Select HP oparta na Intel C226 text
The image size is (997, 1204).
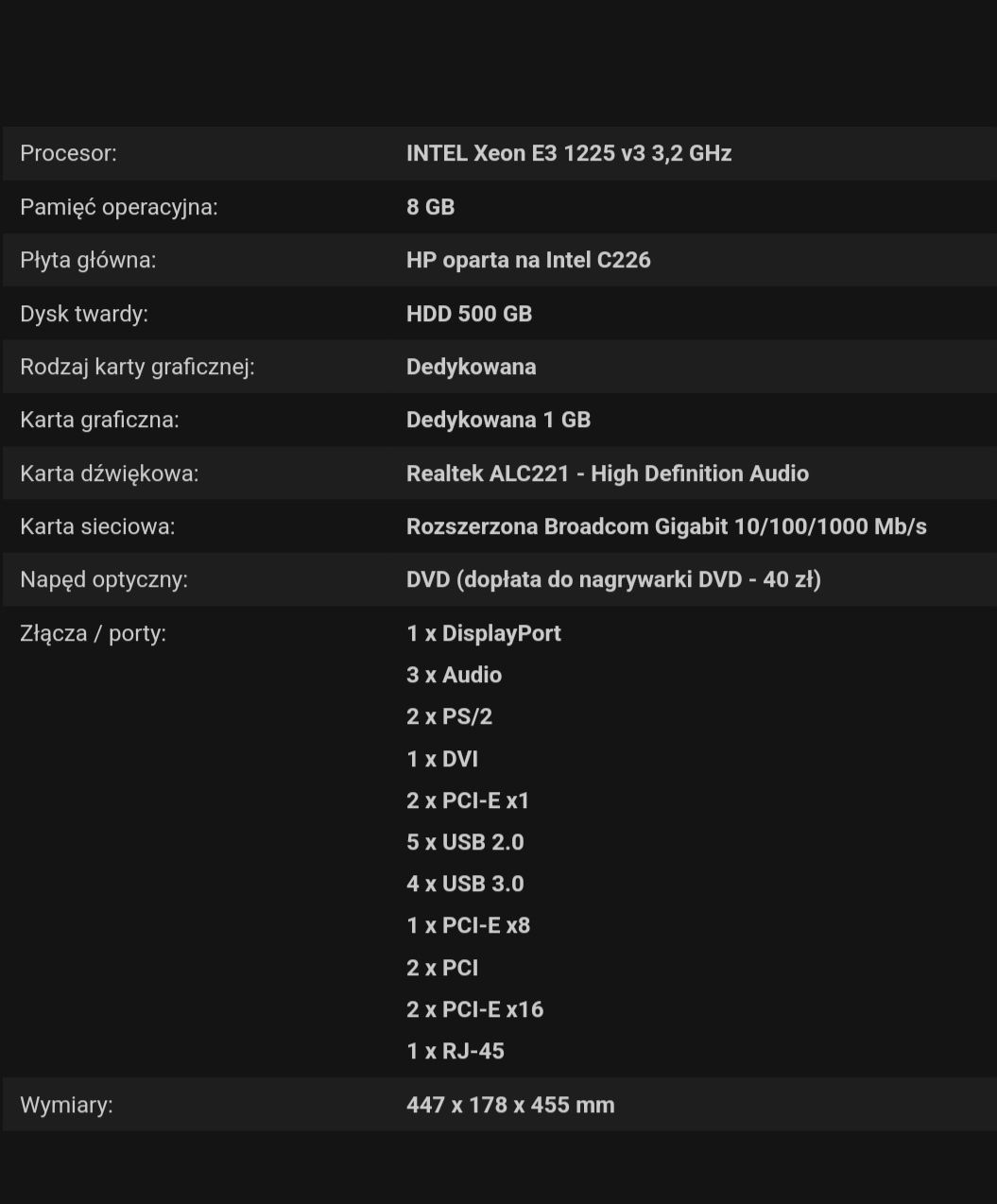coord(528,260)
